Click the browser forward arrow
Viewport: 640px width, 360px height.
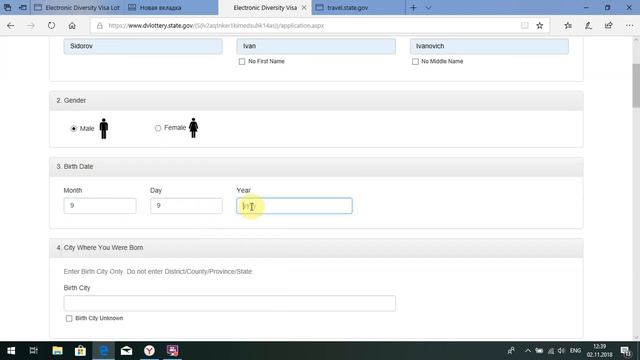[x=31, y=26]
